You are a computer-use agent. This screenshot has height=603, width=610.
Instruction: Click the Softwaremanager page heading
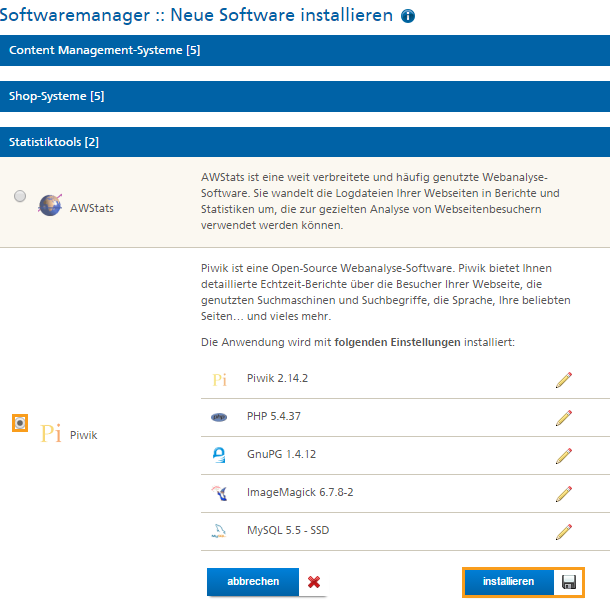click(x=196, y=15)
